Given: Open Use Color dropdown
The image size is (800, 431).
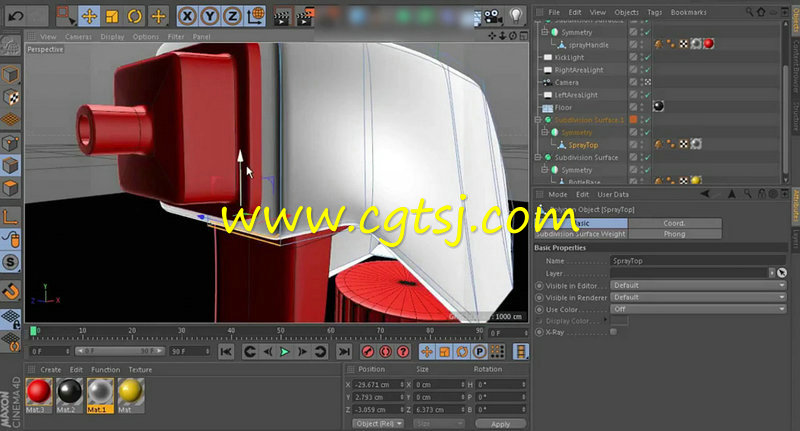Looking at the screenshot, I should coord(698,309).
